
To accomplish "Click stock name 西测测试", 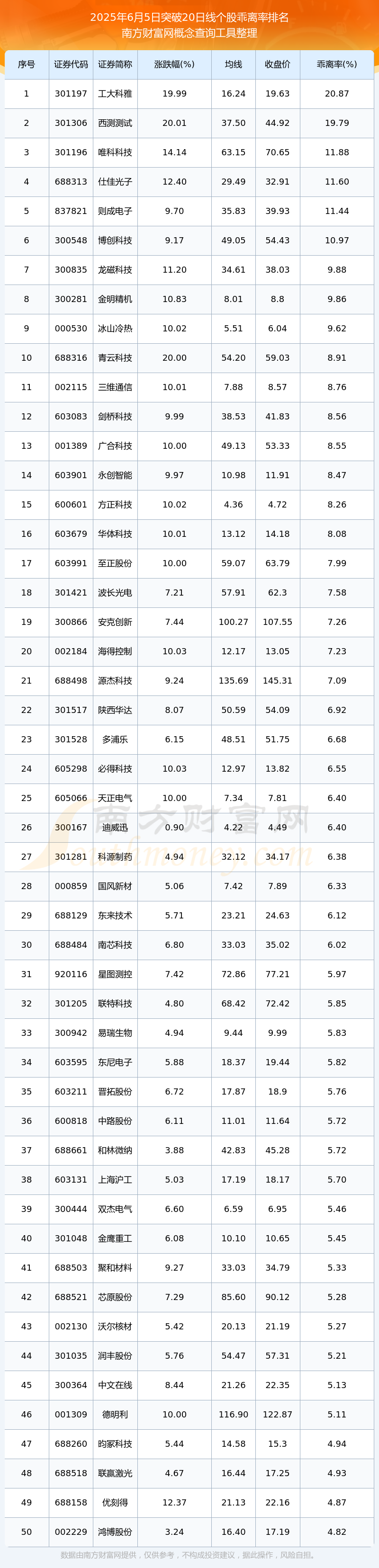I will tap(115, 123).
